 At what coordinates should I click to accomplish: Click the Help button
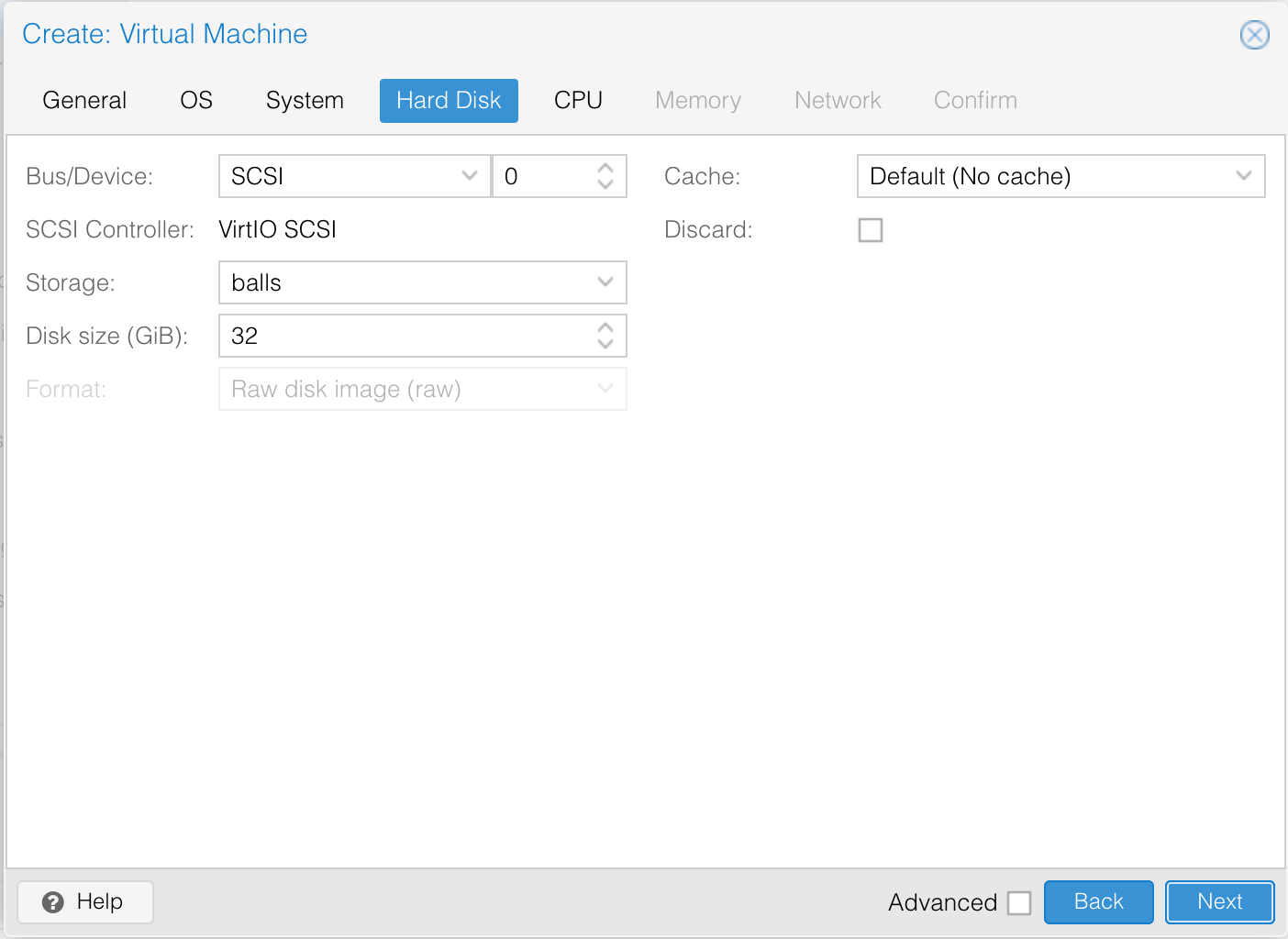pos(84,901)
